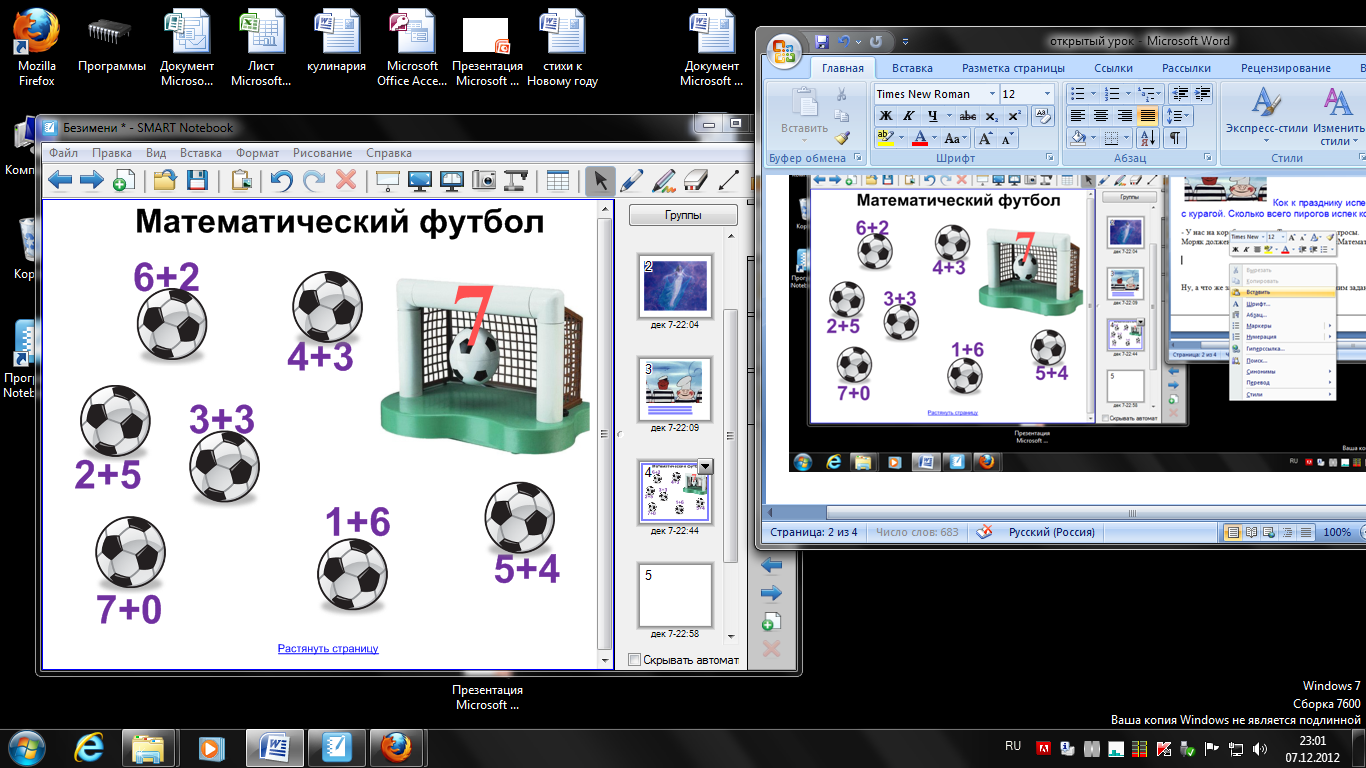Click the shading fill color button in Word

click(x=1077, y=138)
